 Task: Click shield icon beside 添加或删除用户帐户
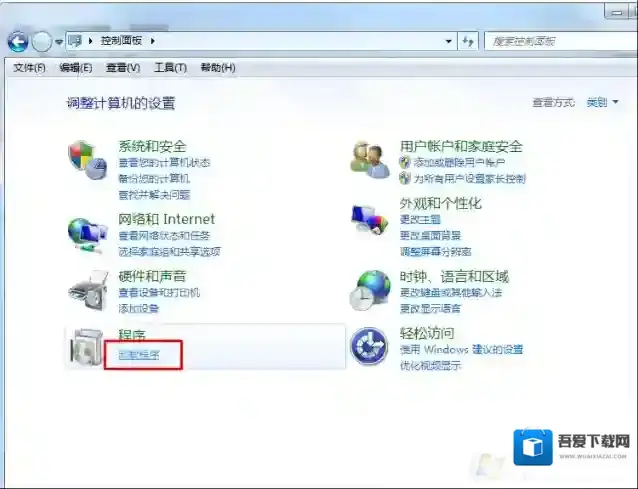pos(404,163)
